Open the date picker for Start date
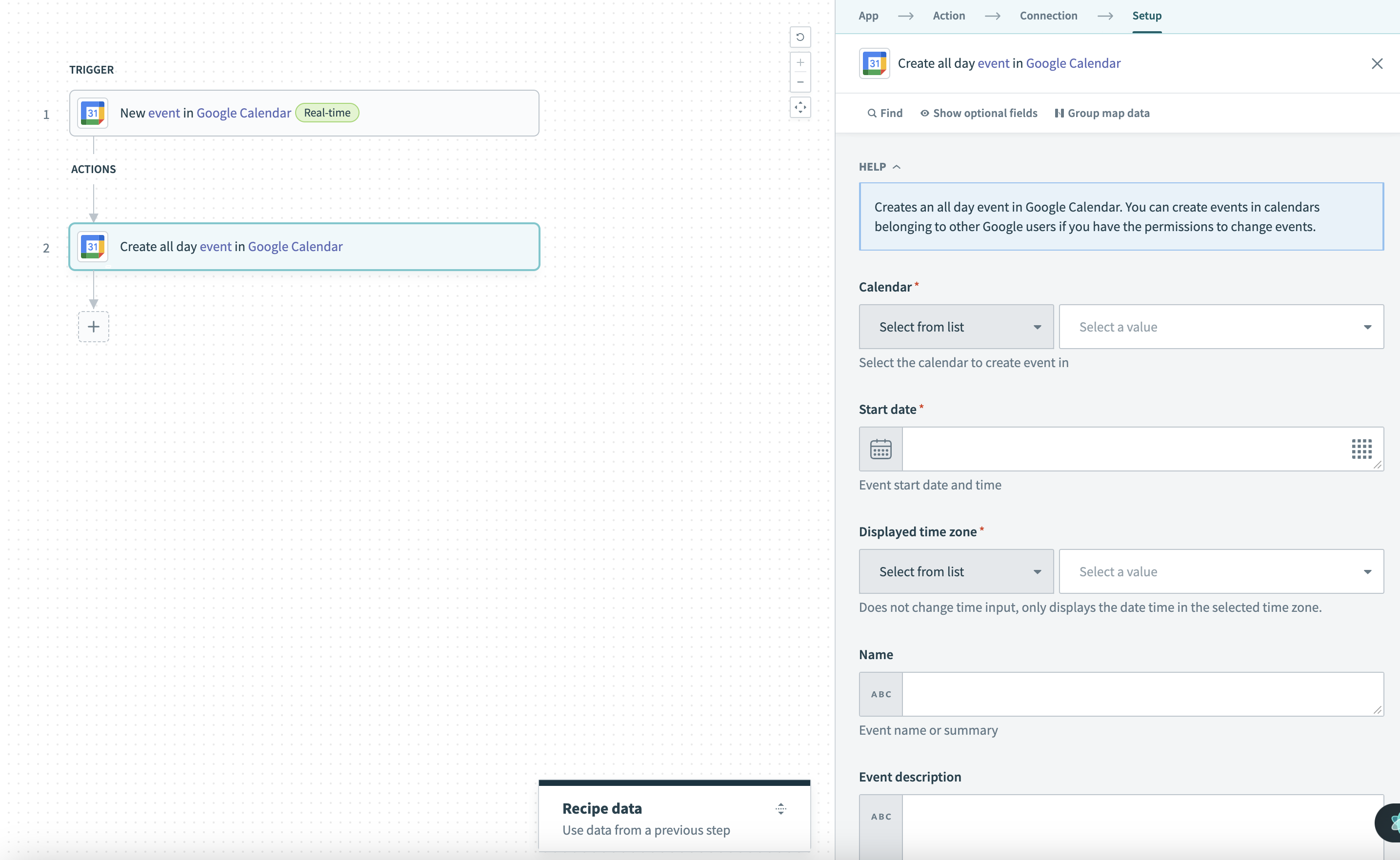Image resolution: width=1400 pixels, height=860 pixels. point(880,449)
